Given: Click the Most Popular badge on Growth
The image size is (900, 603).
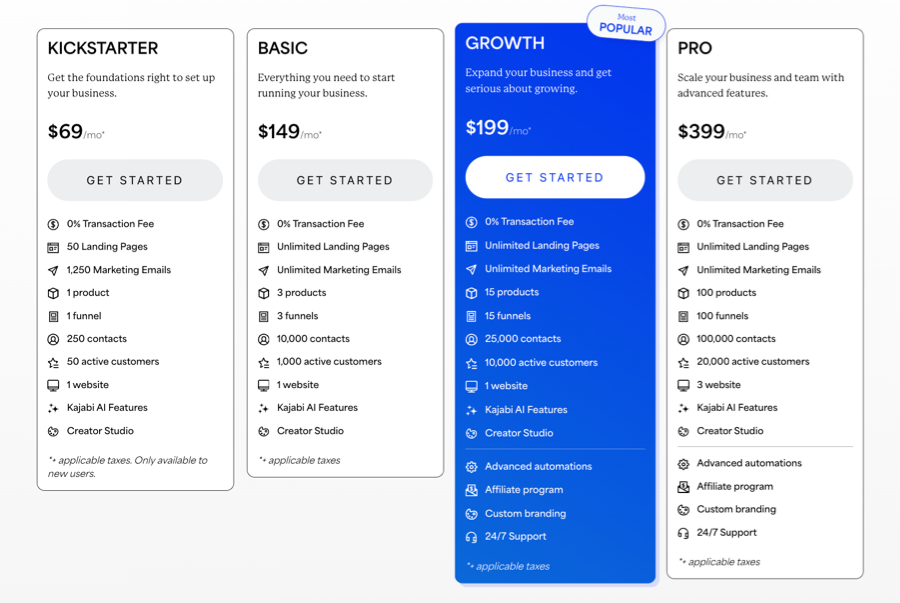Looking at the screenshot, I should pyautogui.click(x=626, y=24).
